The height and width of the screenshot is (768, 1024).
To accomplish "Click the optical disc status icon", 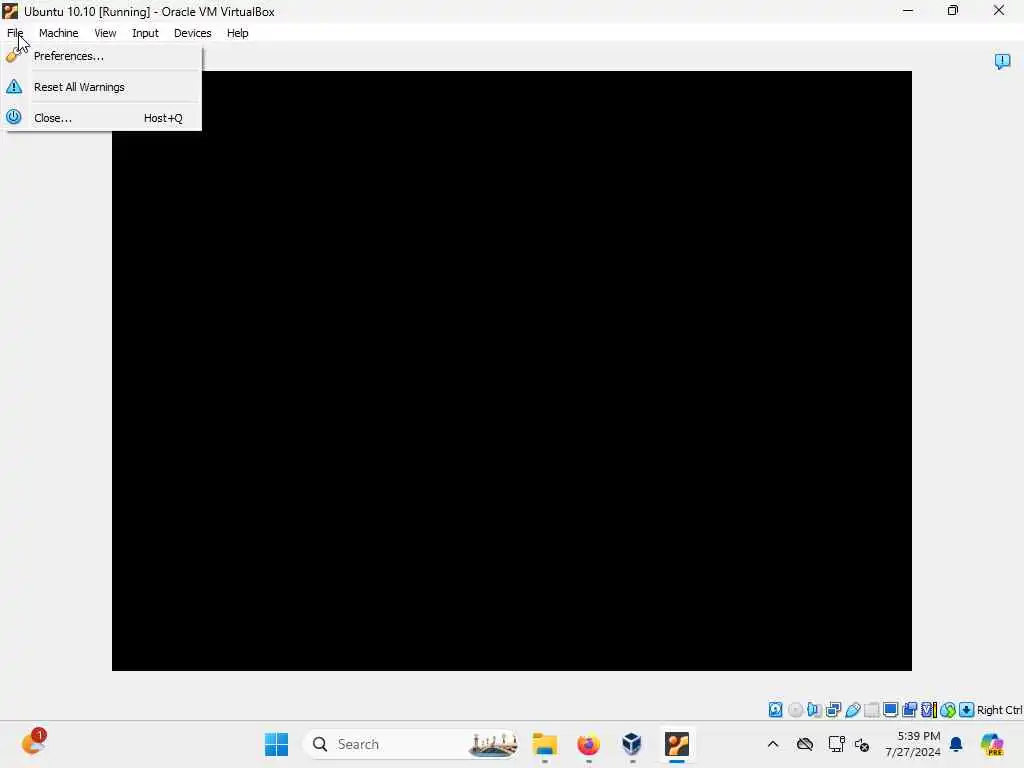I will tap(795, 710).
